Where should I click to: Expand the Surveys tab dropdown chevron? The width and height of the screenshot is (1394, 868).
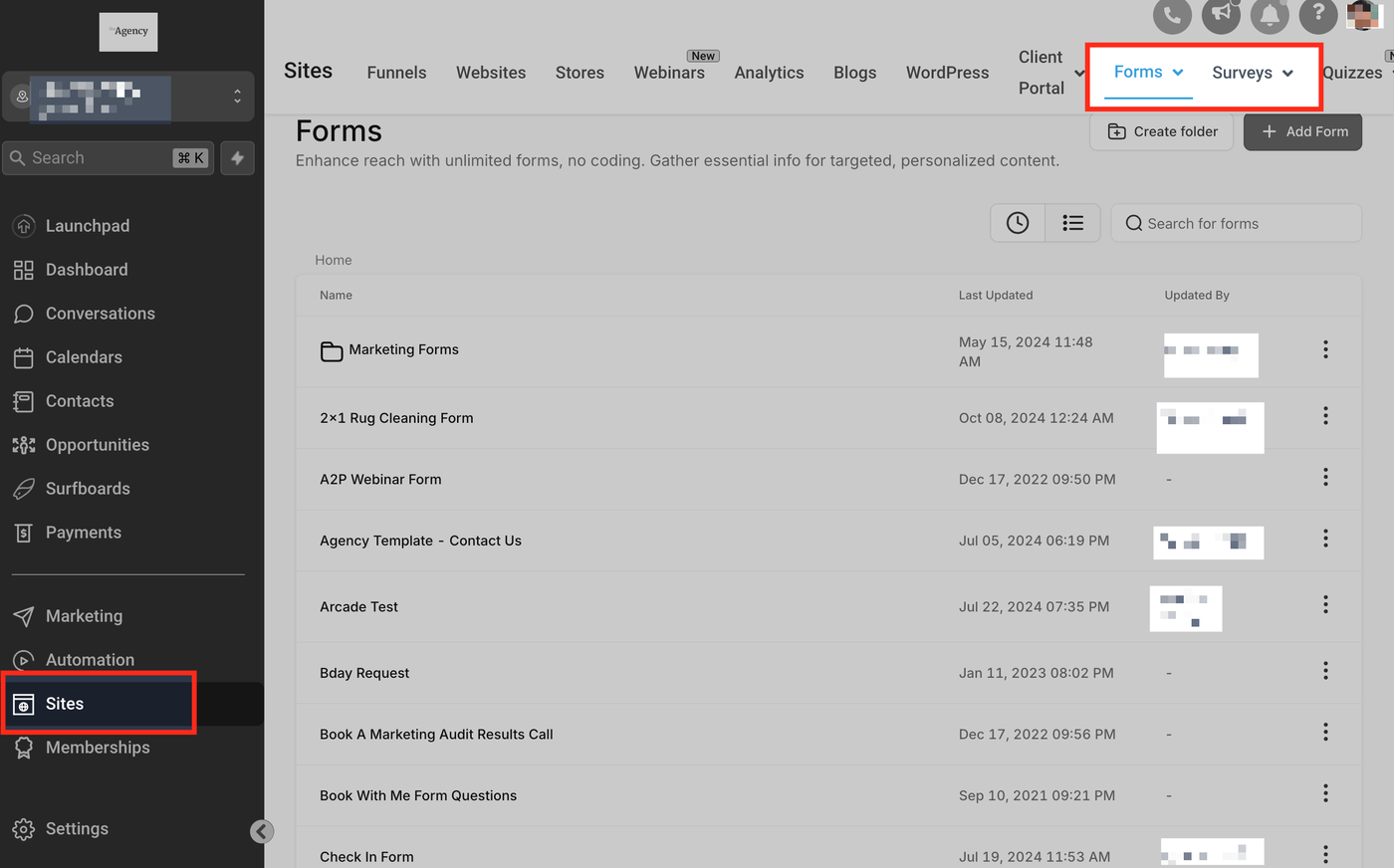coord(1287,74)
